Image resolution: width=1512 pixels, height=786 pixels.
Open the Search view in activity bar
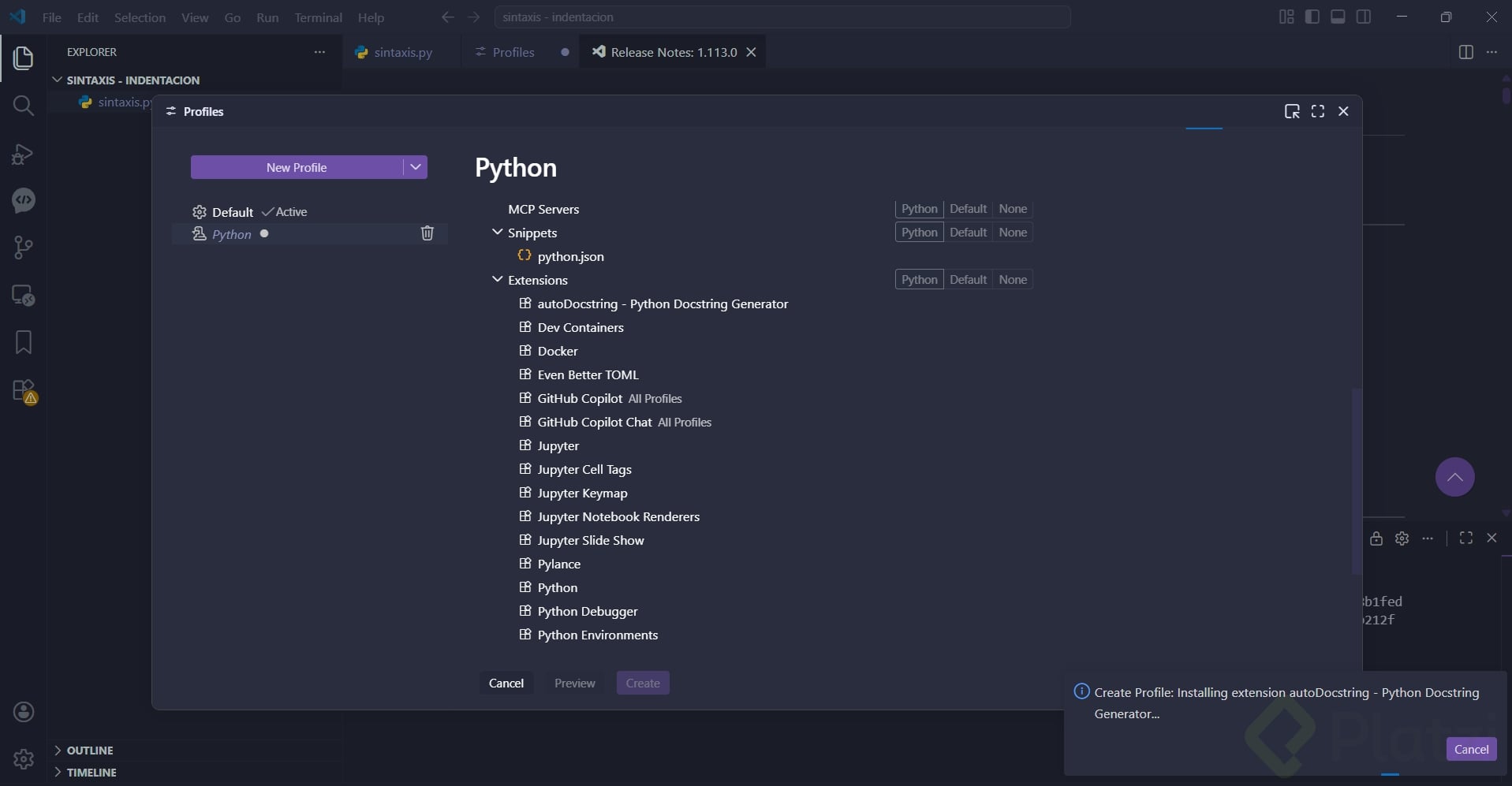[24, 106]
